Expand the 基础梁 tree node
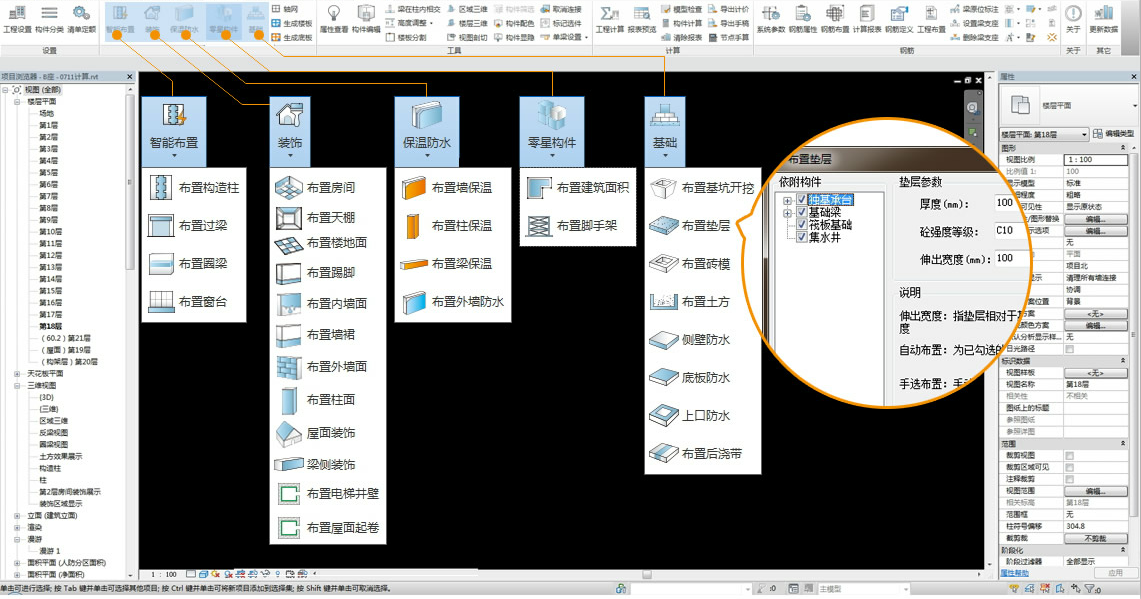Image resolution: width=1141 pixels, height=599 pixels. point(788,213)
